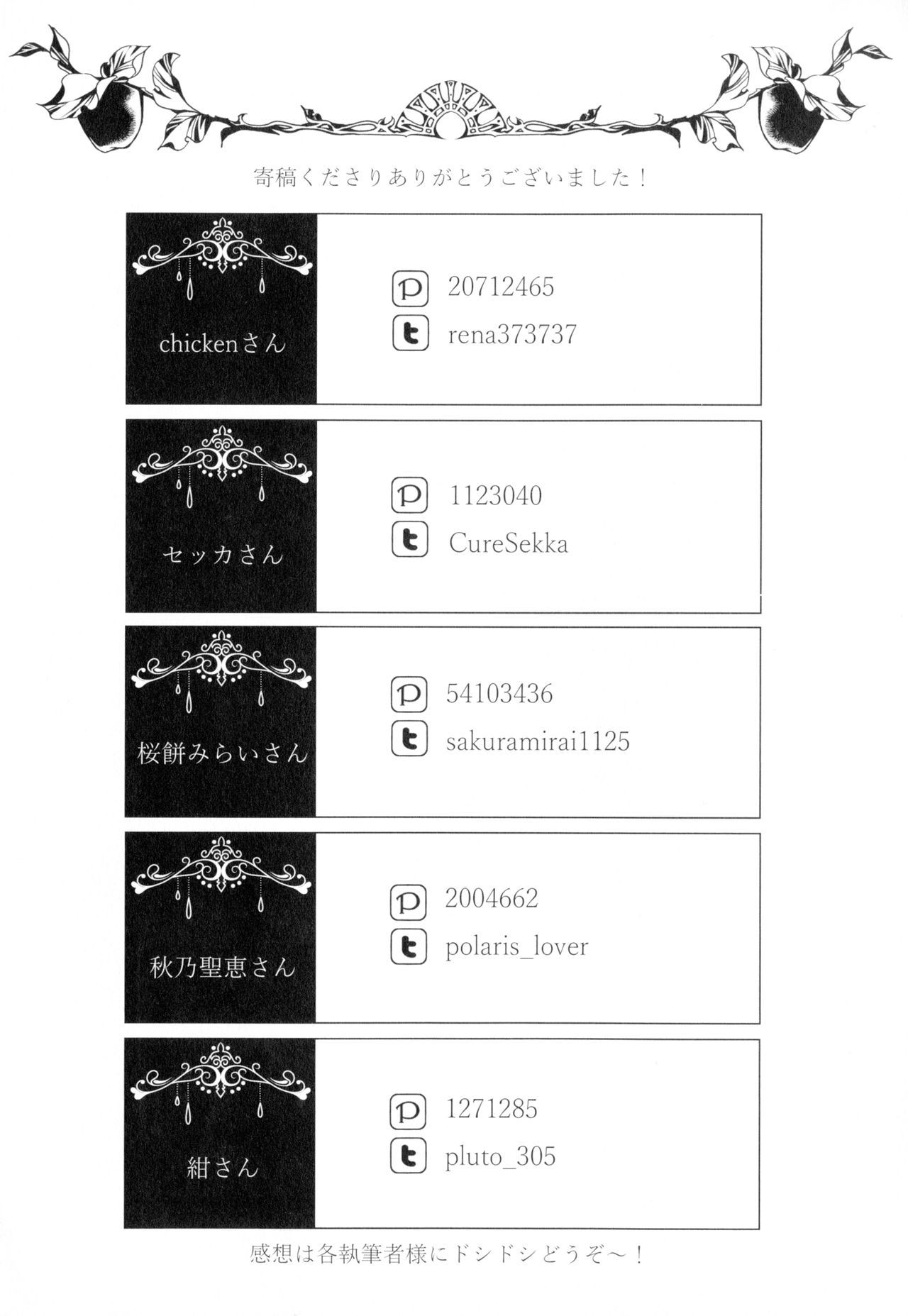Click the pixiv icon in chicken's row

(410, 289)
